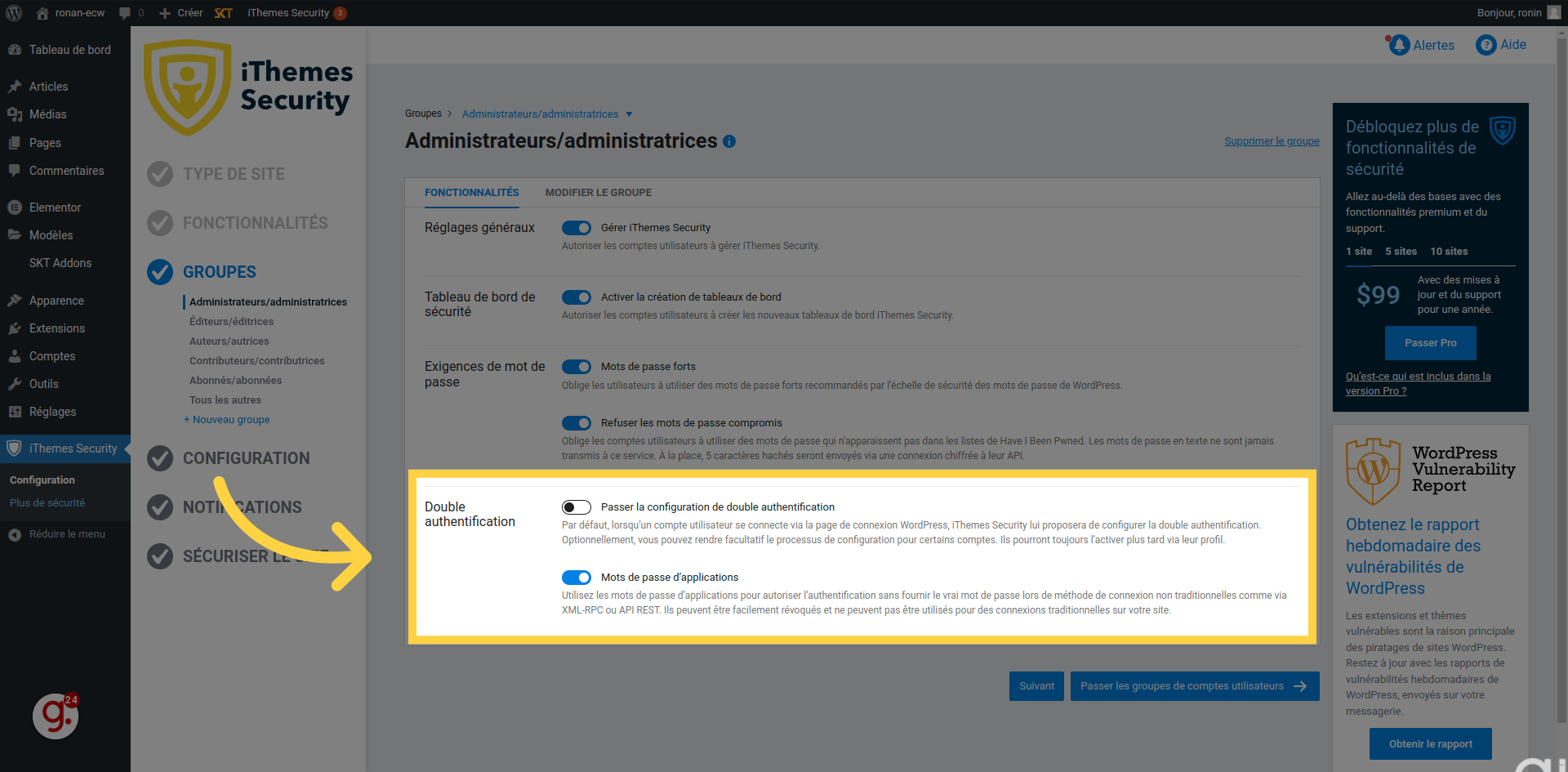The height and width of the screenshot is (772, 1568).
Task: Click the Suivant button
Action: click(x=1037, y=686)
